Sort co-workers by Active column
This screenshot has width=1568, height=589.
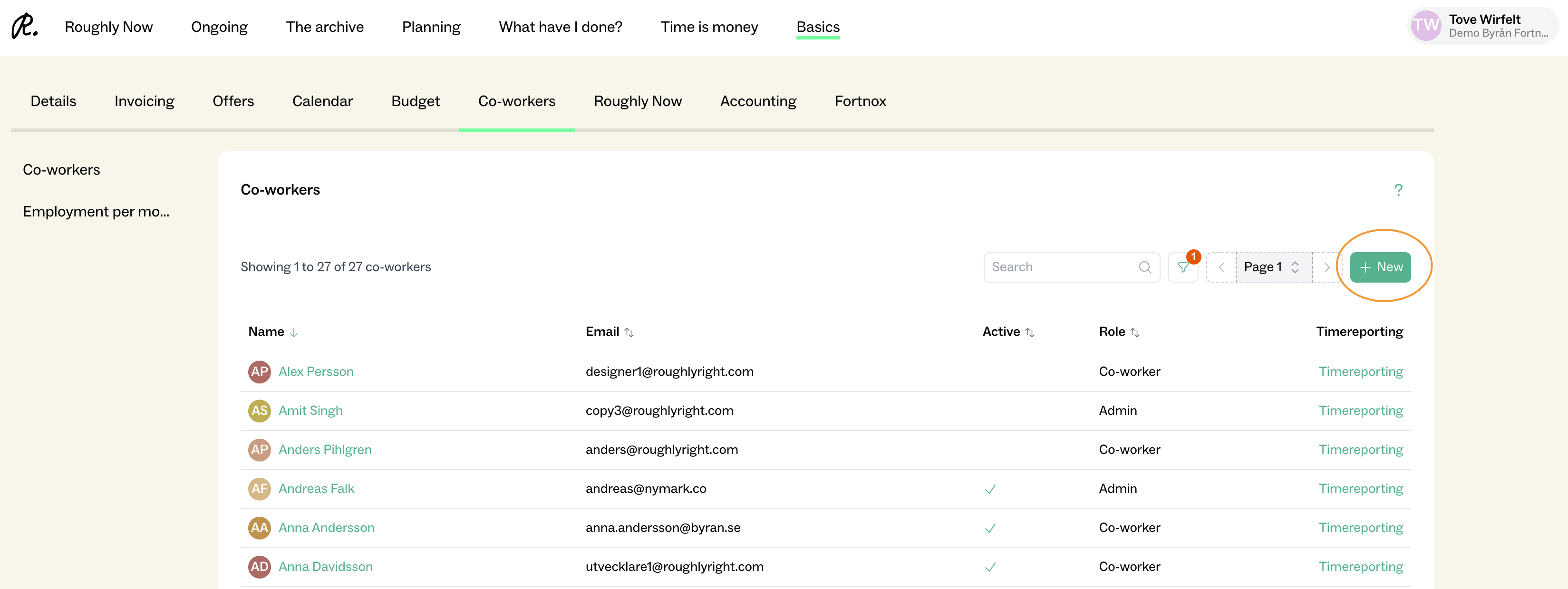(1029, 333)
